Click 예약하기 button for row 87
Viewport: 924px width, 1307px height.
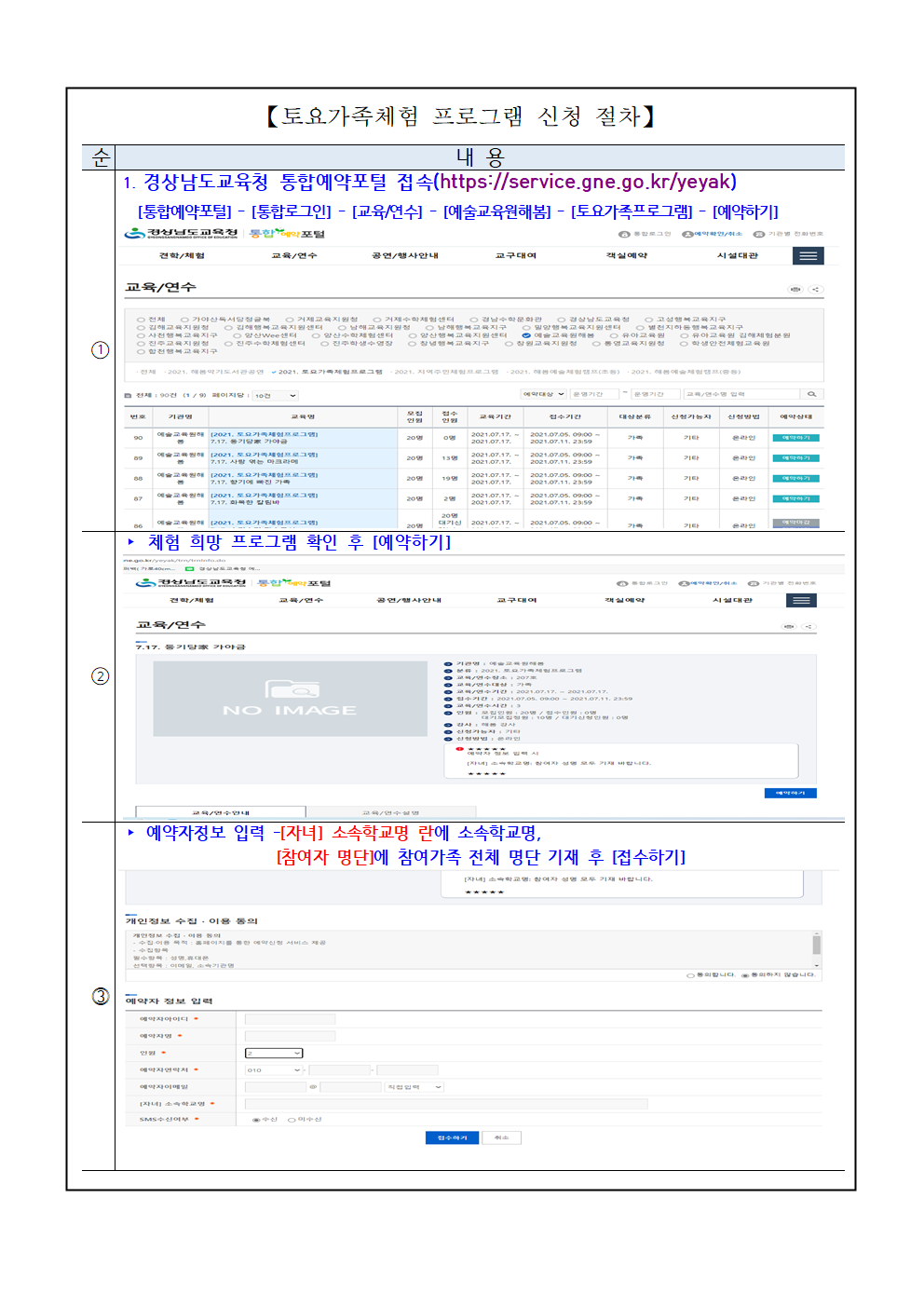tap(796, 499)
